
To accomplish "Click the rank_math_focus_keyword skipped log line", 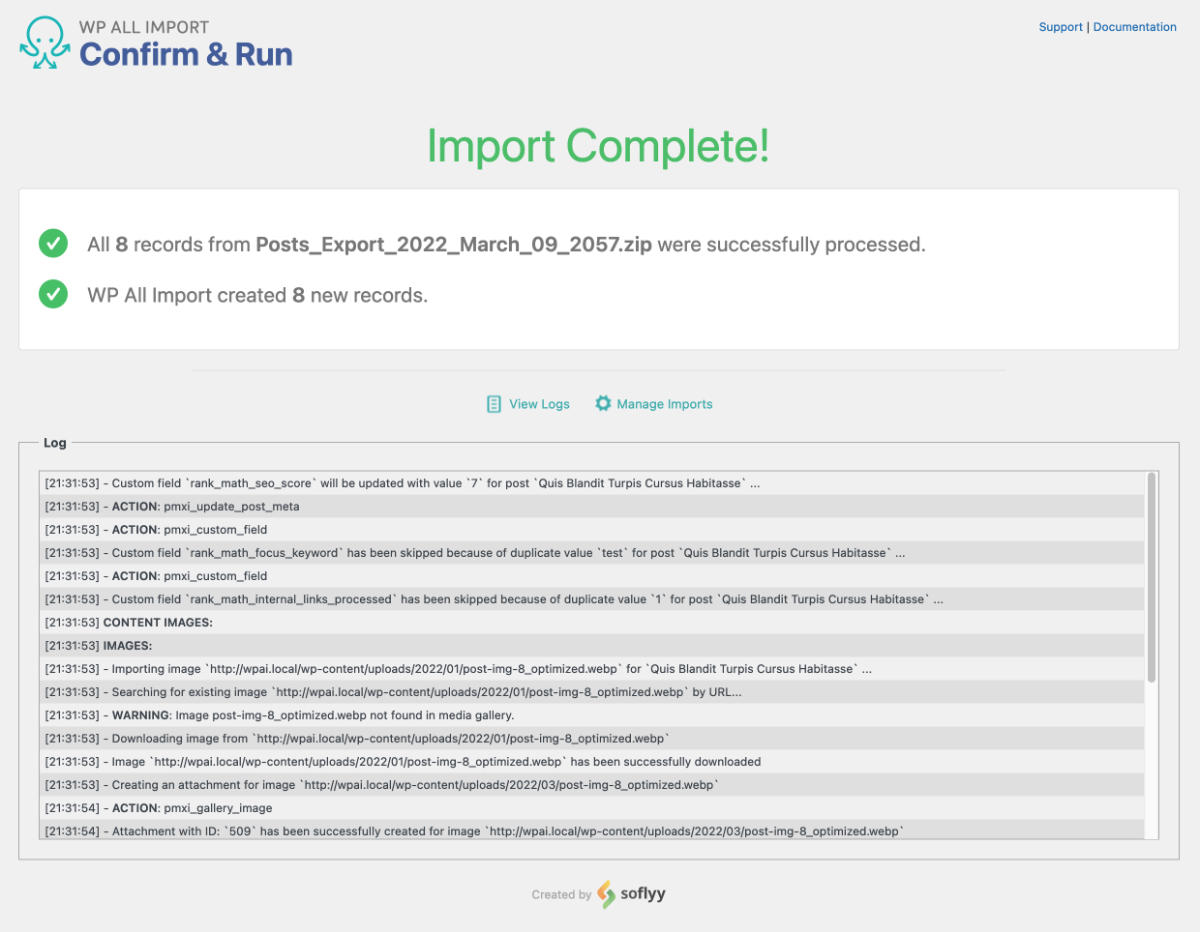I will point(592,553).
